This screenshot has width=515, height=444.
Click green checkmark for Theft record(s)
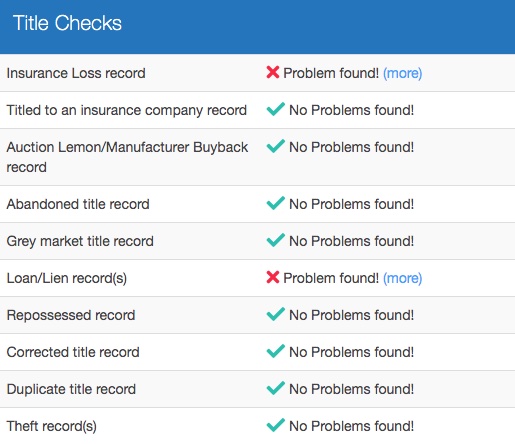(x=276, y=425)
